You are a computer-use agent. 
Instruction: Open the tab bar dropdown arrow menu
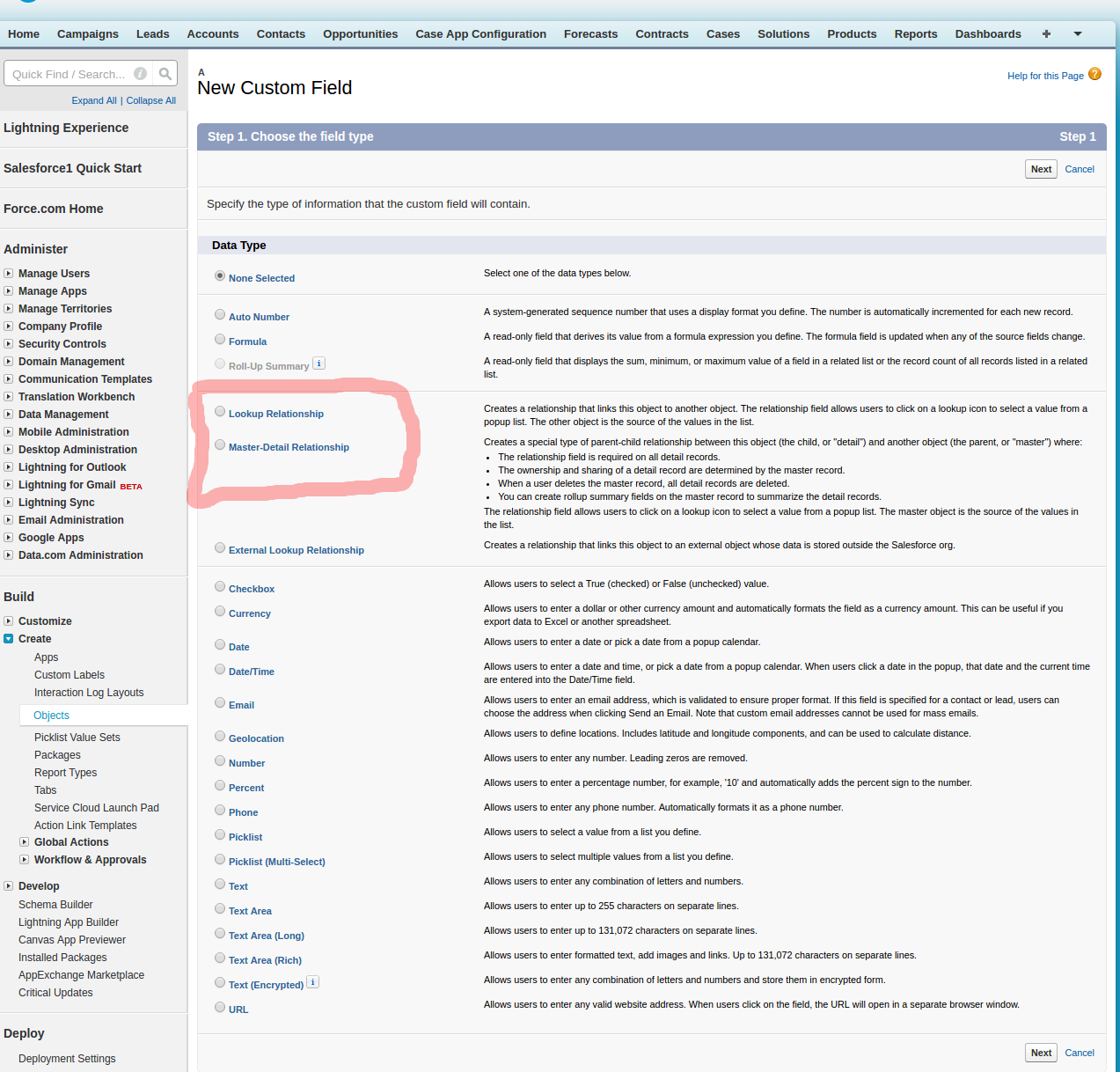pos(1078,34)
